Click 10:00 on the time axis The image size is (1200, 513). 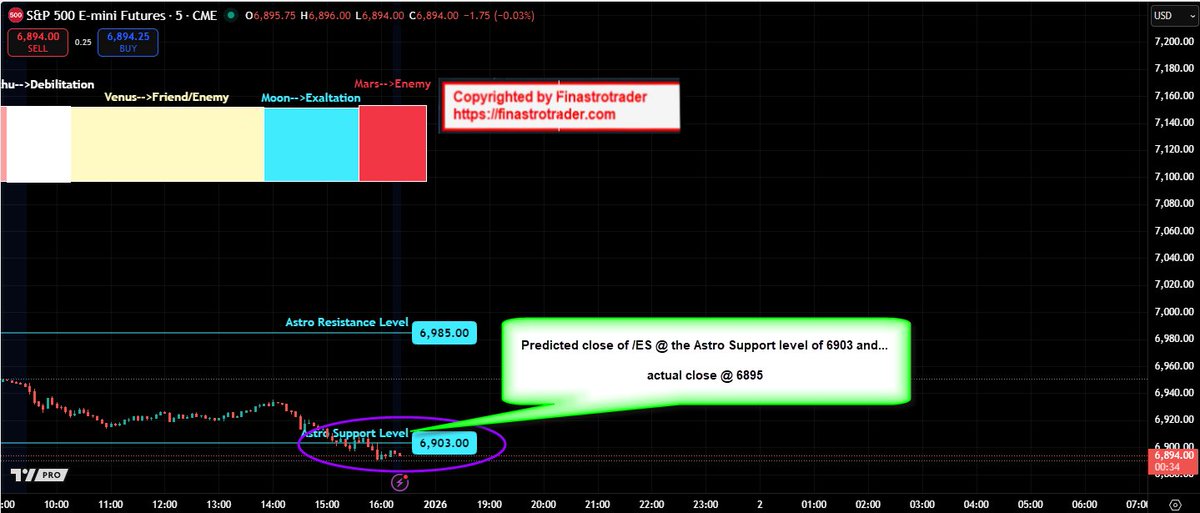[57, 504]
